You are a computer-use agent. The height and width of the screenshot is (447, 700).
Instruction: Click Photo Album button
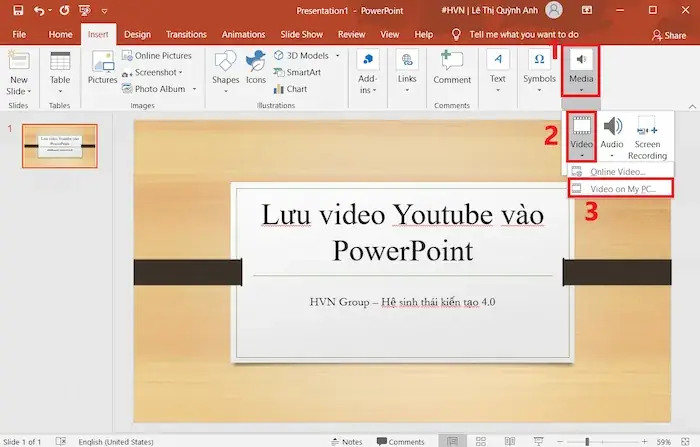point(154,89)
